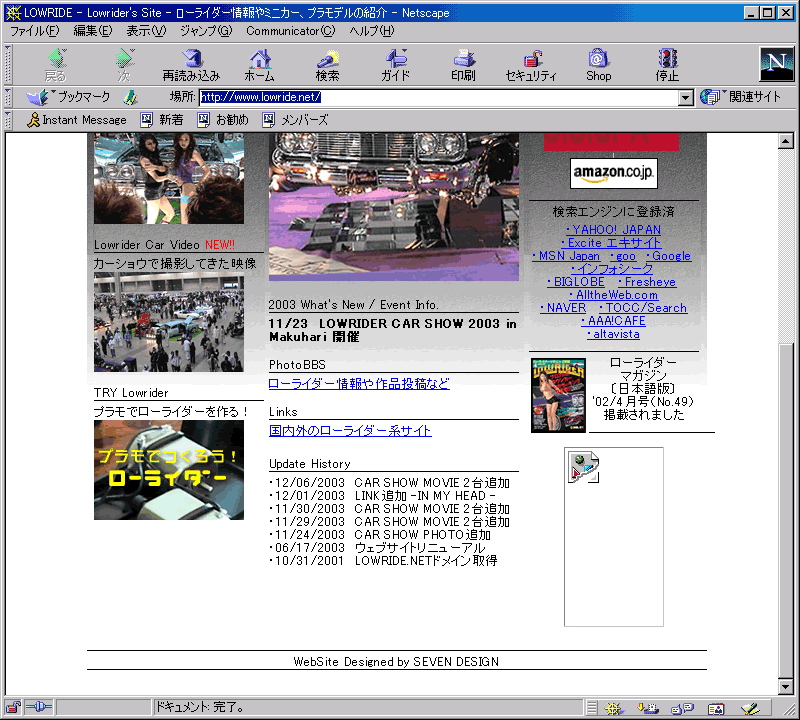Open Composer from component bar
Viewport: 800px width, 720px height.
(751, 708)
